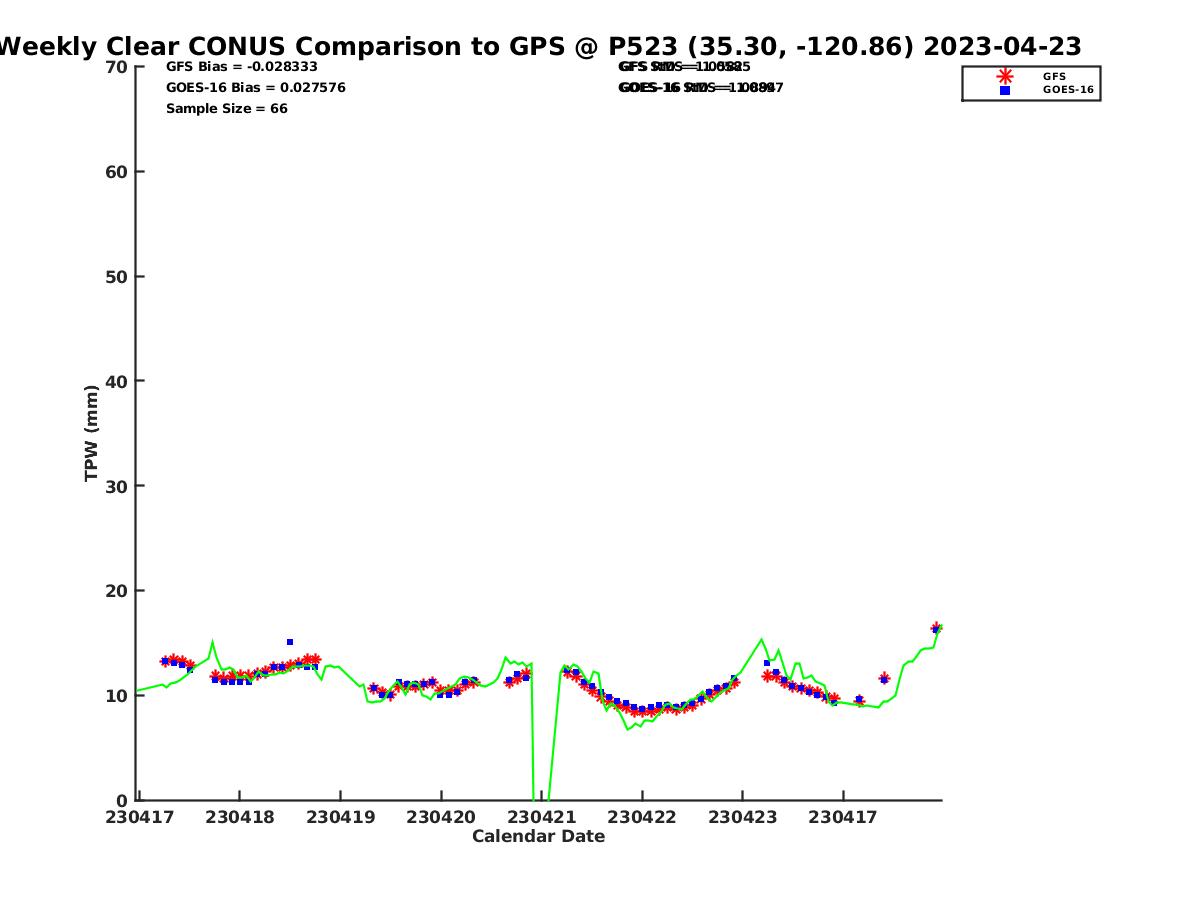
Task: Click the 230421 x-axis tick label
Action: click(541, 817)
